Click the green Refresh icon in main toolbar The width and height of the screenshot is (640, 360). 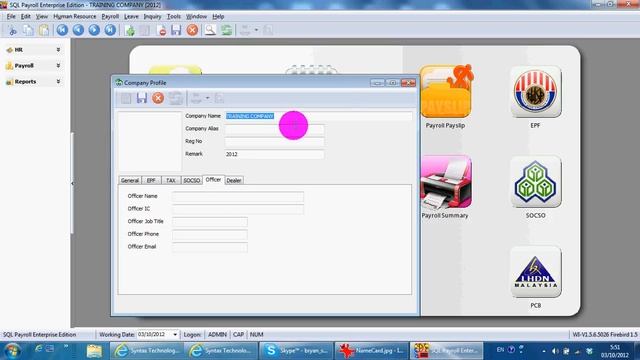pyautogui.click(x=227, y=30)
